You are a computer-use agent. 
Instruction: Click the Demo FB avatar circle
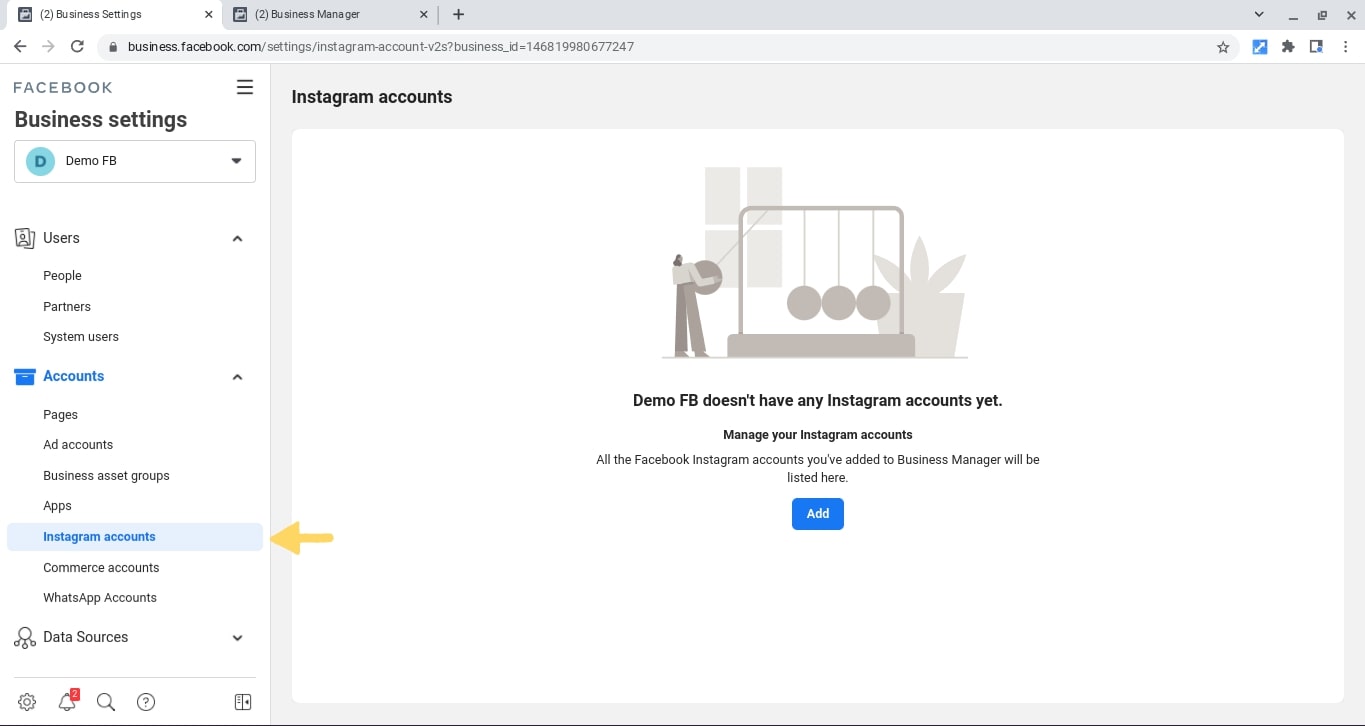[40, 161]
